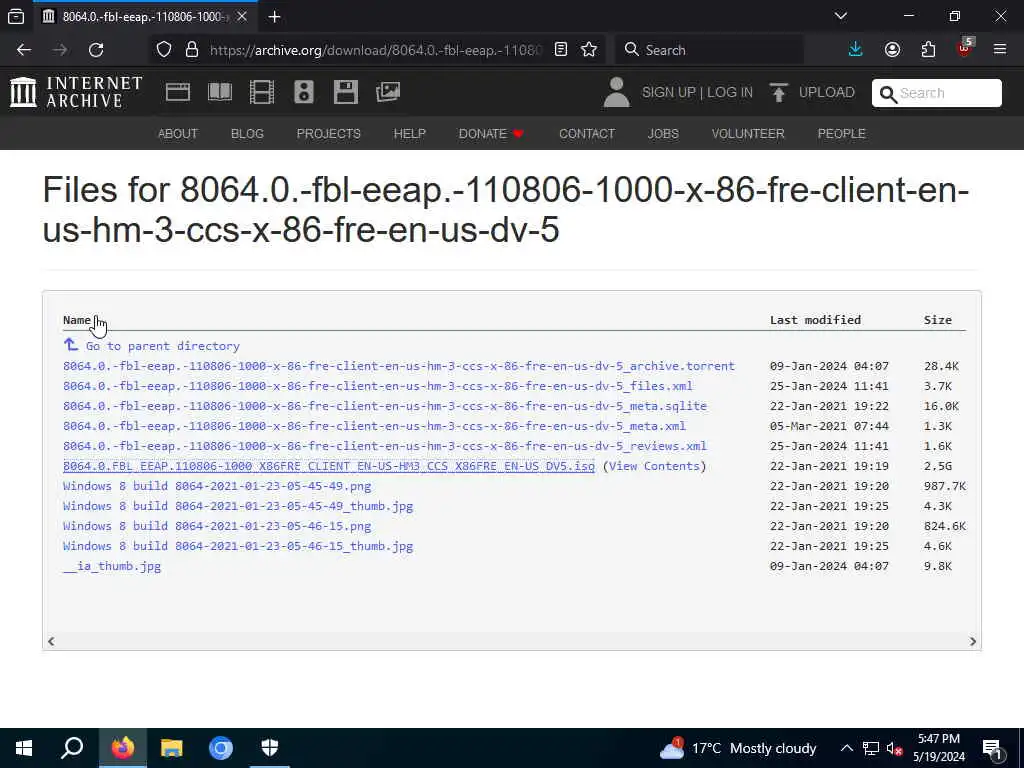Open the Software floppy disk icon
Image resolution: width=1024 pixels, height=768 pixels.
tap(345, 92)
